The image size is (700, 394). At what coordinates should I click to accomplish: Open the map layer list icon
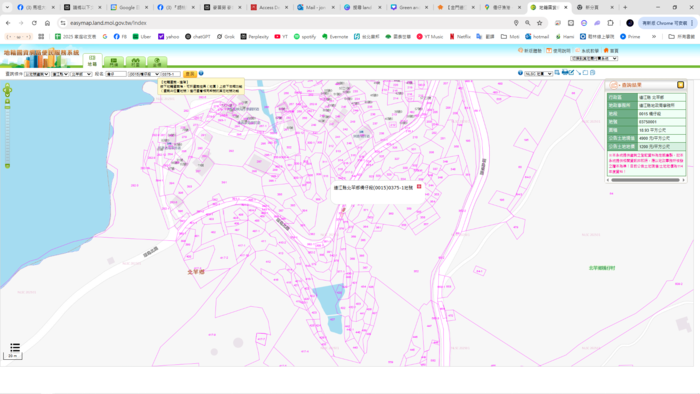point(15,348)
